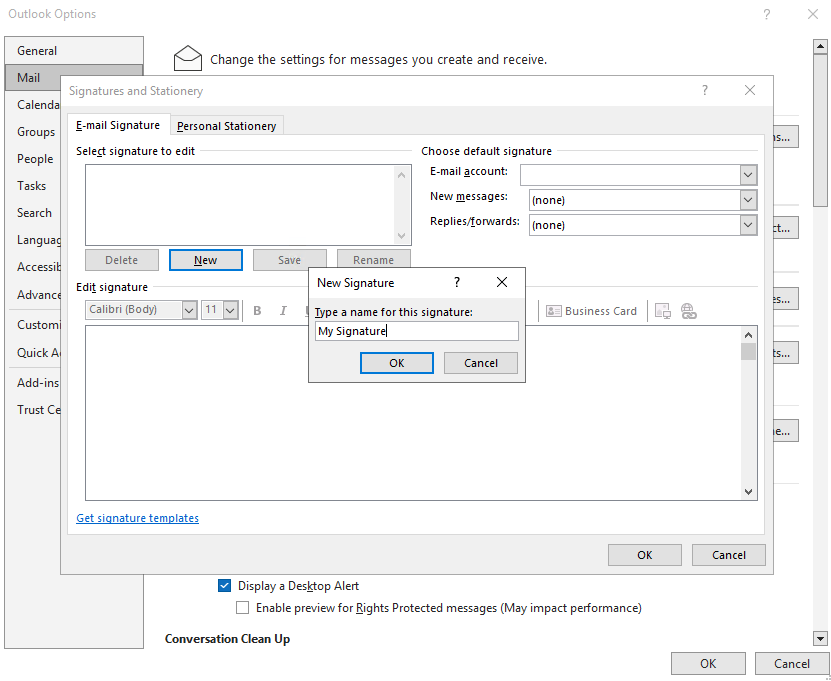Open the E-mail account dropdown
The image size is (831, 681).
(x=748, y=174)
